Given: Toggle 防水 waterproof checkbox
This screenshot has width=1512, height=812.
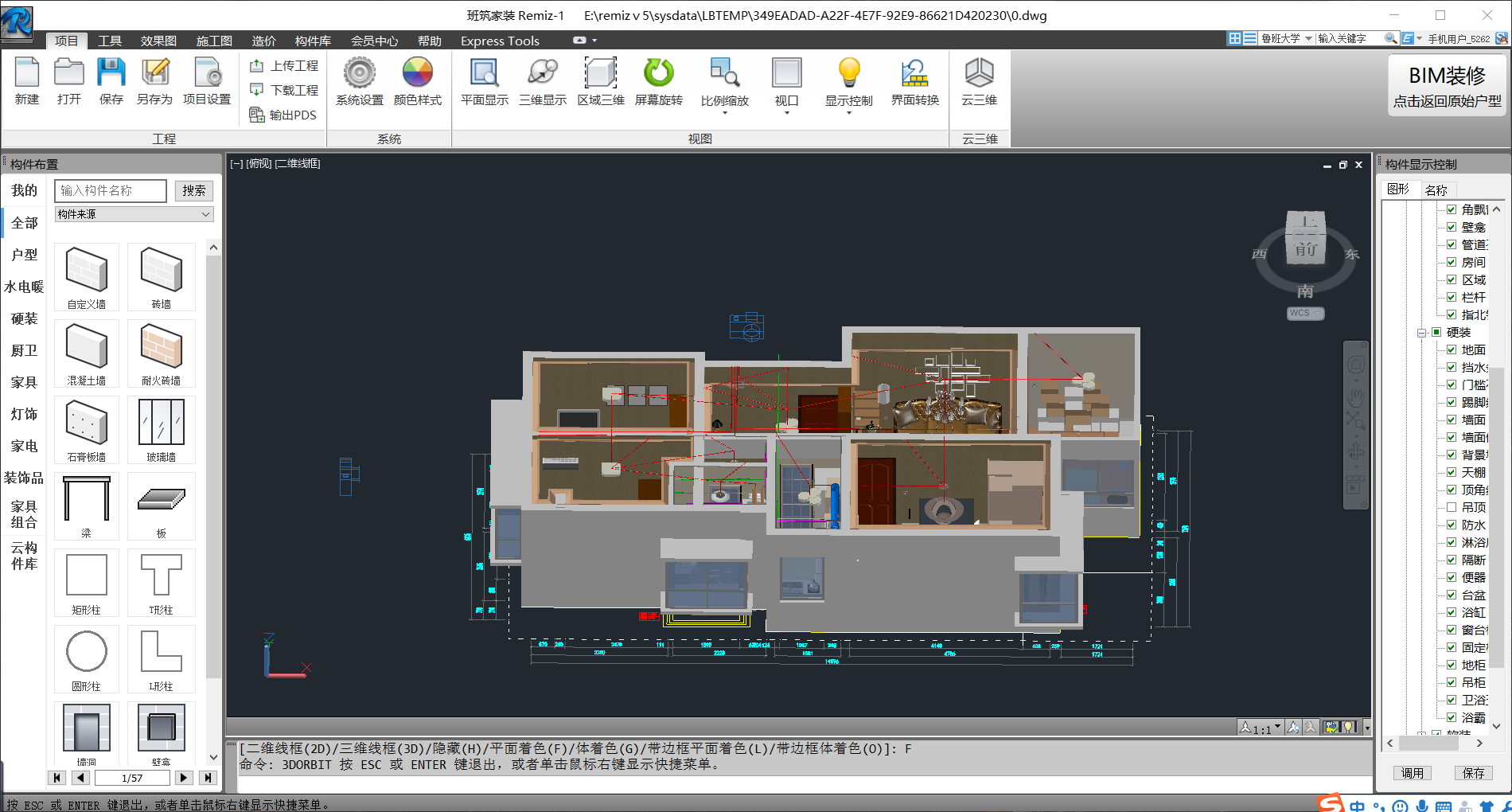Looking at the screenshot, I should pyautogui.click(x=1452, y=525).
